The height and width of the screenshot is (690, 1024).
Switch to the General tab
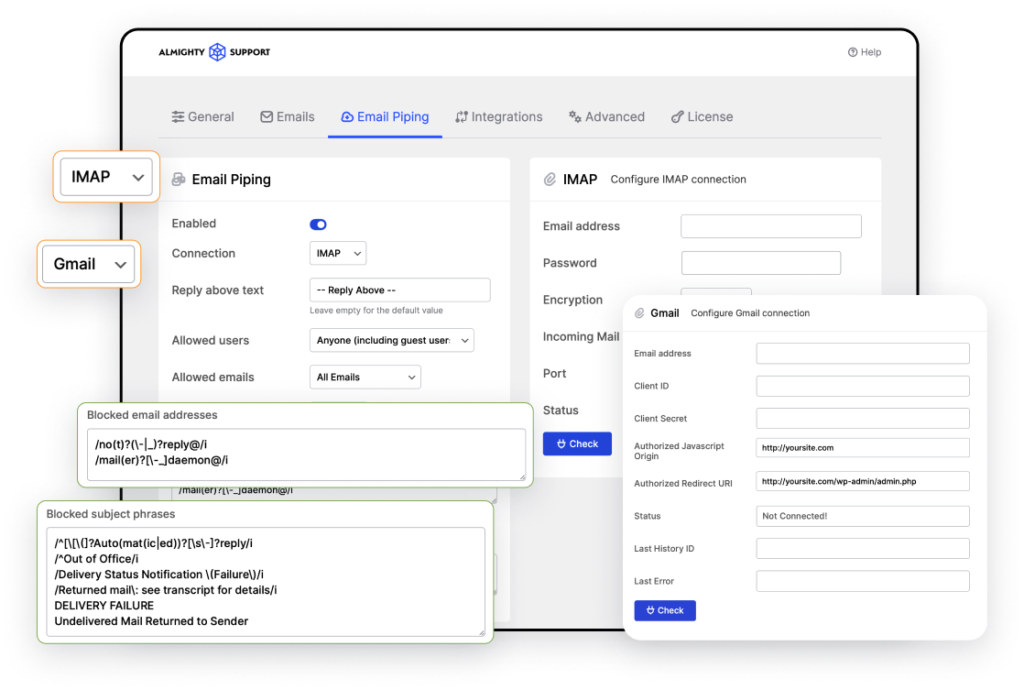(x=202, y=117)
